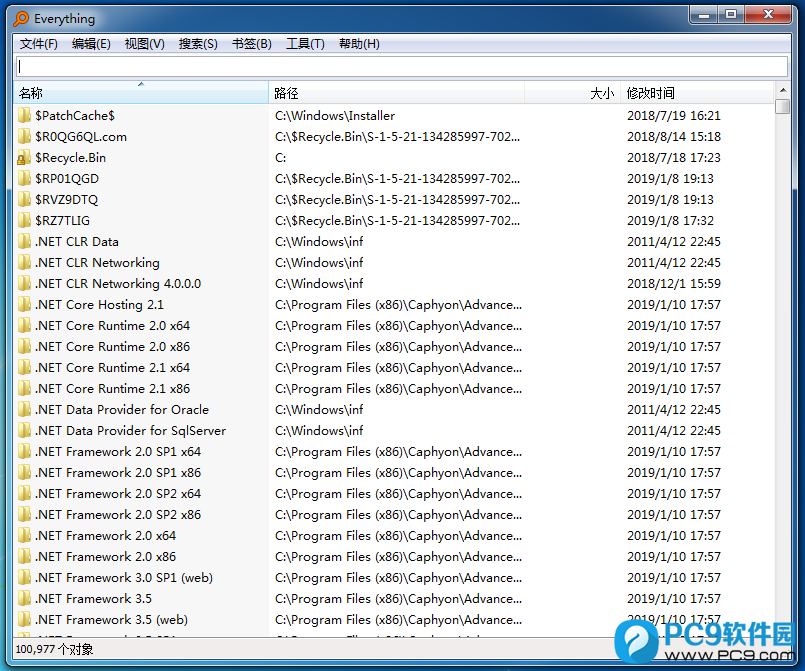Click path cell of $RP01QGD row
The image size is (805, 671).
tap(397, 179)
